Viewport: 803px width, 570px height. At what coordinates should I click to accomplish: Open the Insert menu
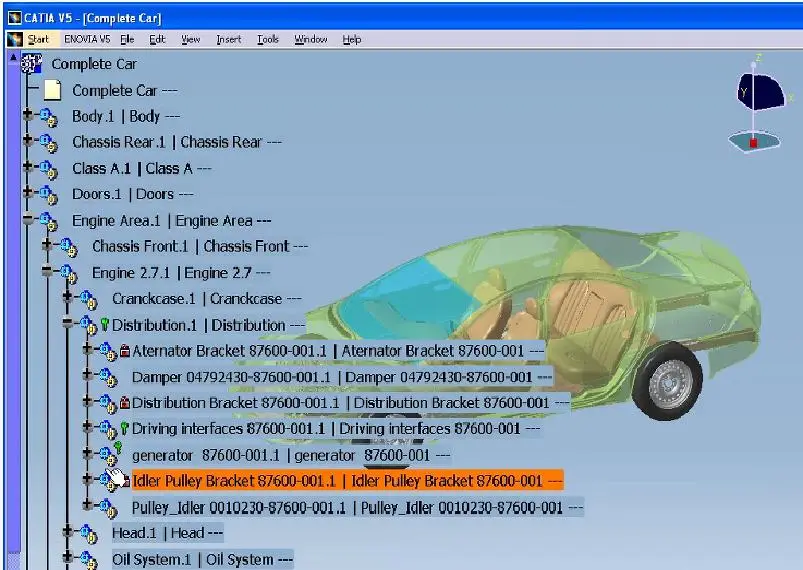[228, 39]
